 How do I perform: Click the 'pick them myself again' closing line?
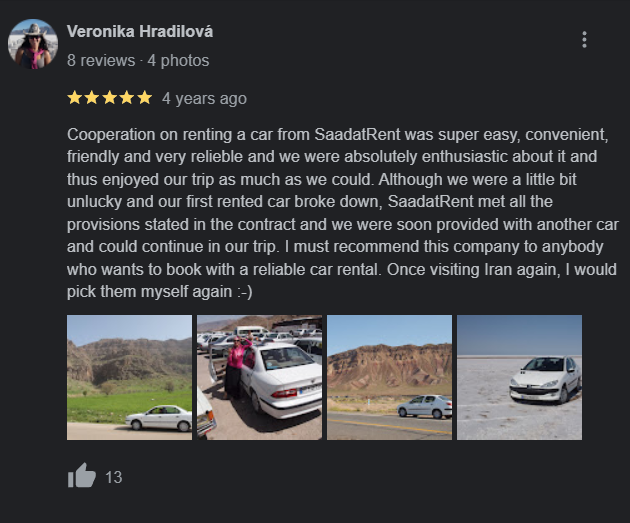tap(160, 292)
